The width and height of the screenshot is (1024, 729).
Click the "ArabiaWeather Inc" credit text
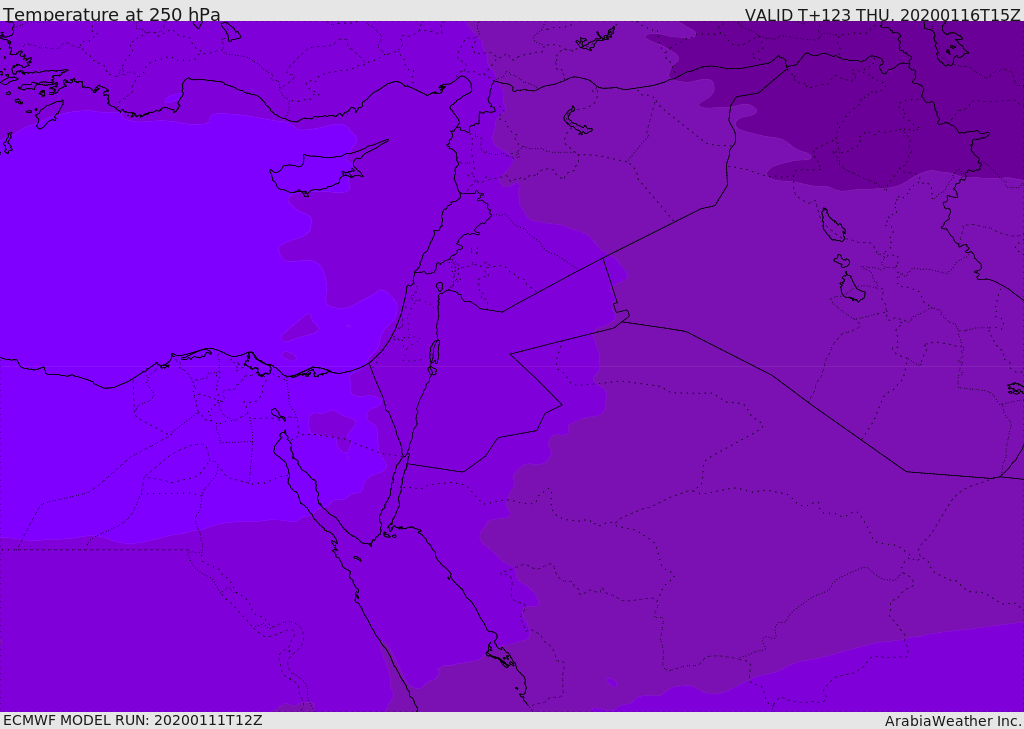[x=952, y=721]
